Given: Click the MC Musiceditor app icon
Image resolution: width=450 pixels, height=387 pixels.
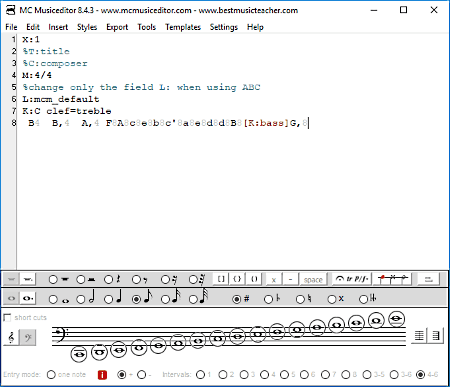Looking at the screenshot, I should 10,10.
